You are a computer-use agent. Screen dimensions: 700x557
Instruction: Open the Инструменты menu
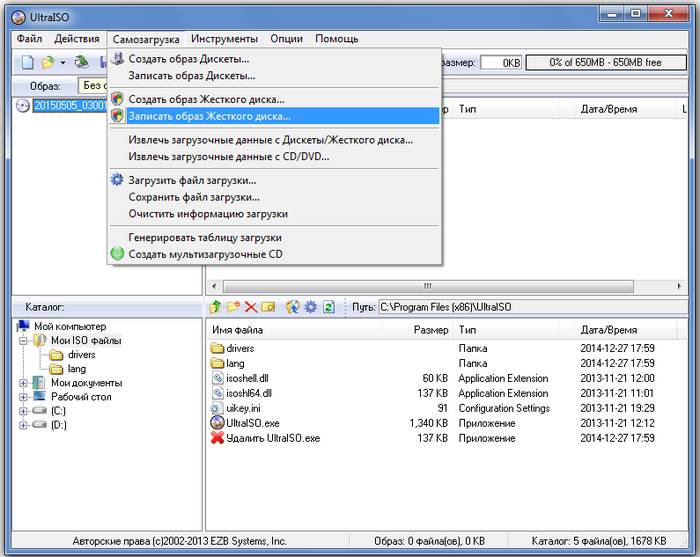(225, 39)
